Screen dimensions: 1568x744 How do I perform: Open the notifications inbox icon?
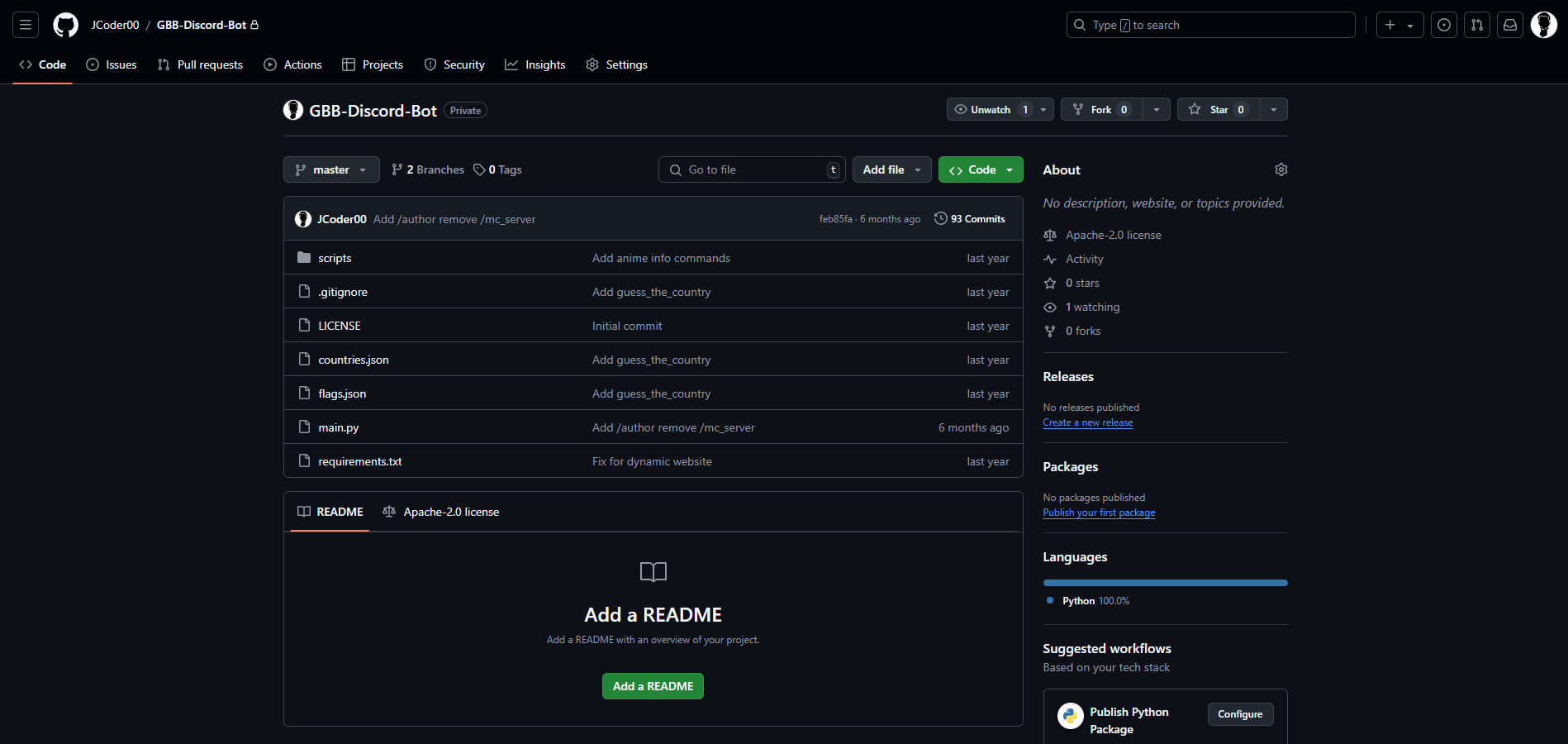(x=1510, y=25)
